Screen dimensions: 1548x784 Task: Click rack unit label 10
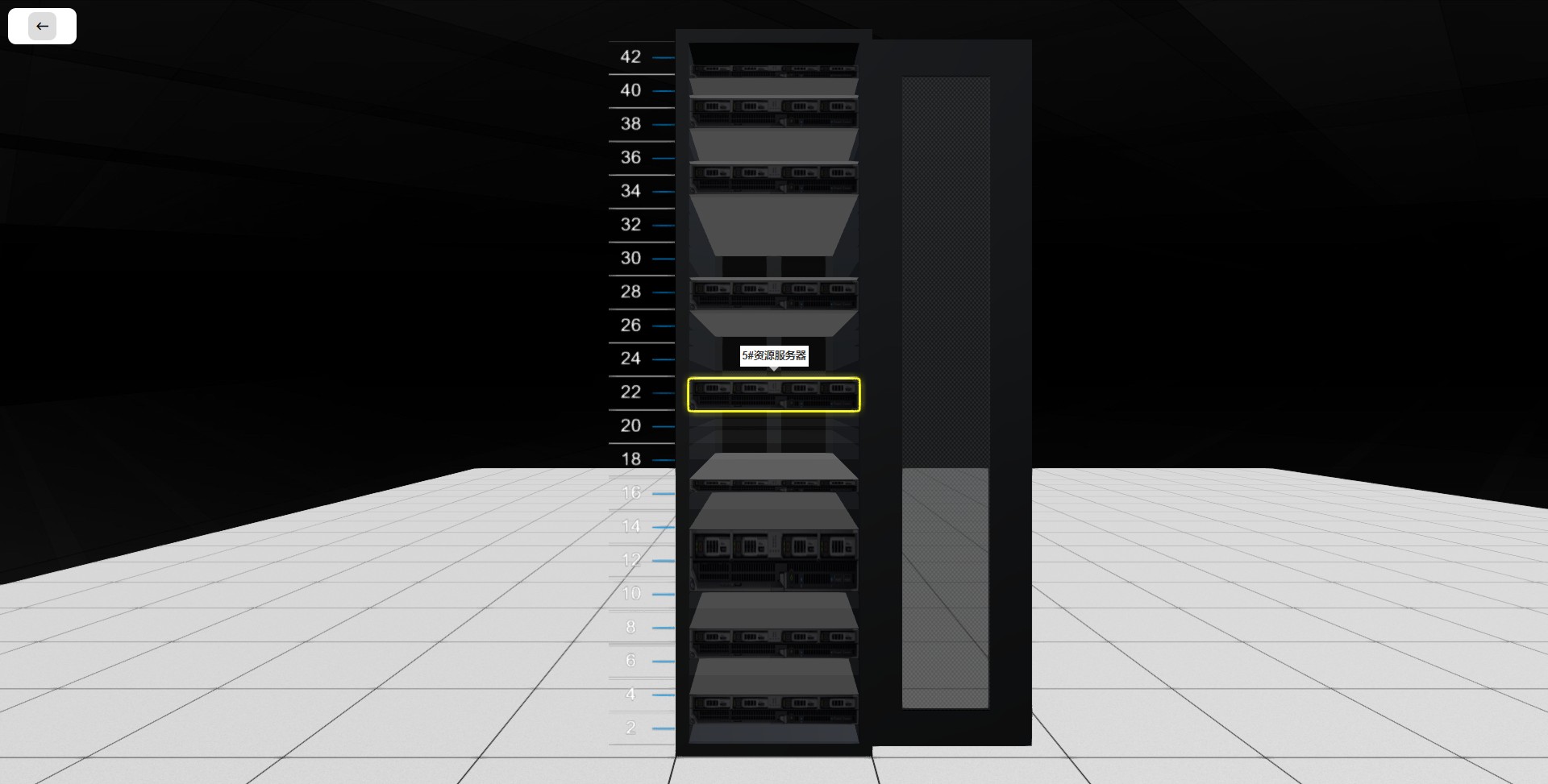coord(630,594)
